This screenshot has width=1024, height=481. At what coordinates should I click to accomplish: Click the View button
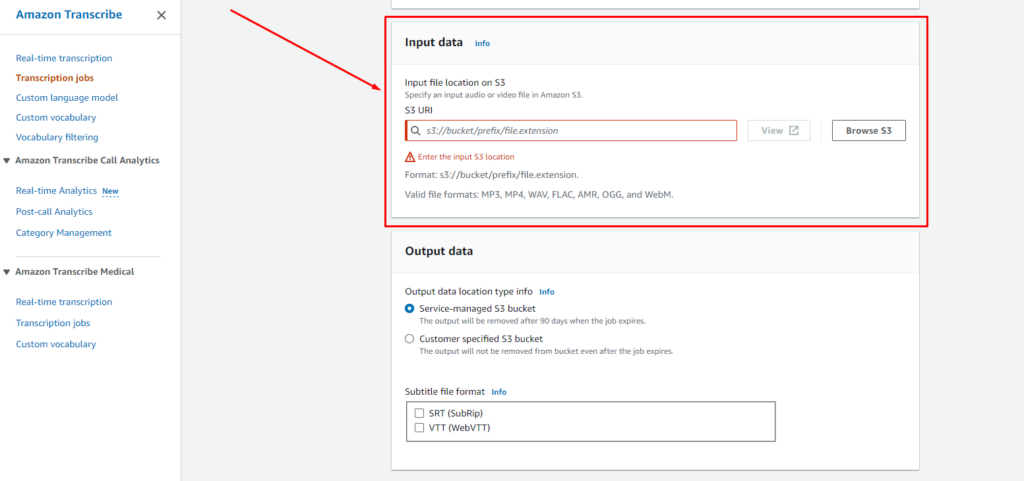779,131
